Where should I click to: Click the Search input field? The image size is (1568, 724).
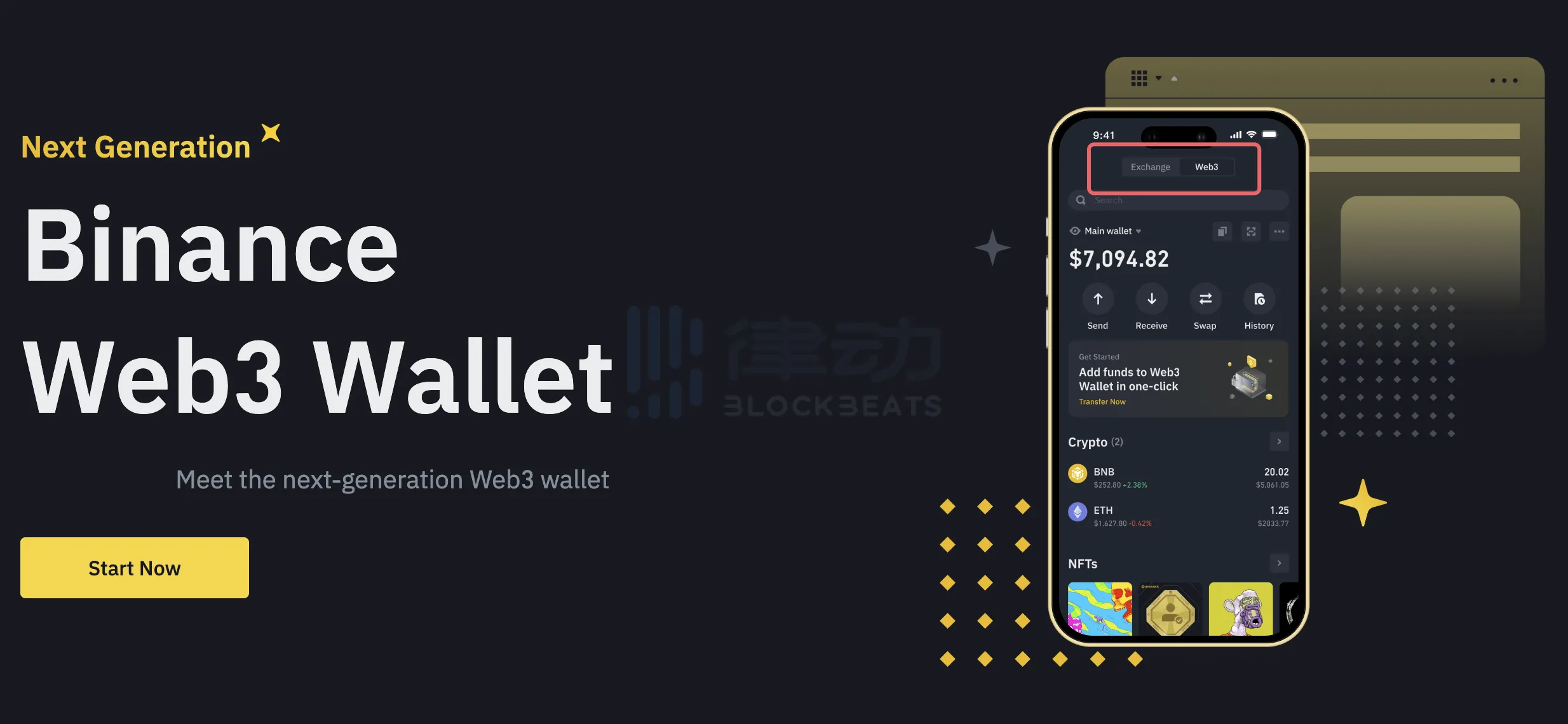point(1177,200)
